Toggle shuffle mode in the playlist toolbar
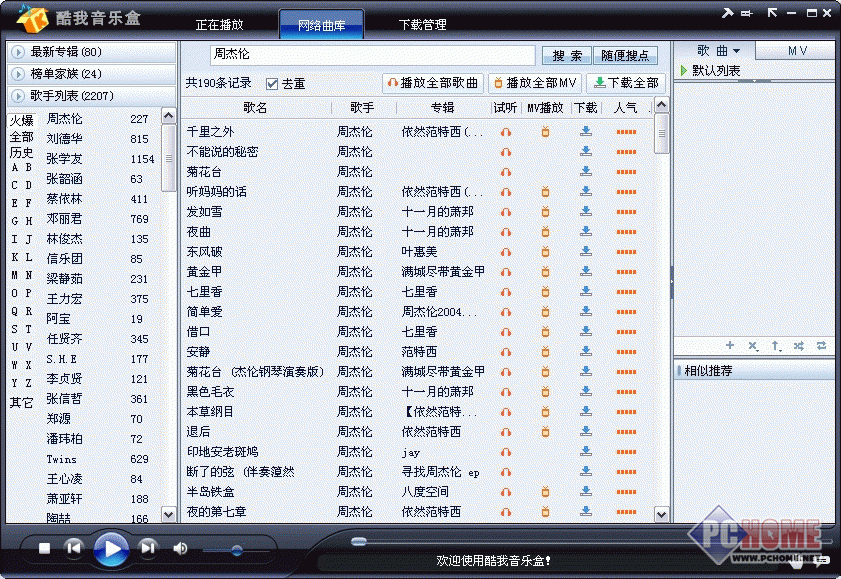 799,346
